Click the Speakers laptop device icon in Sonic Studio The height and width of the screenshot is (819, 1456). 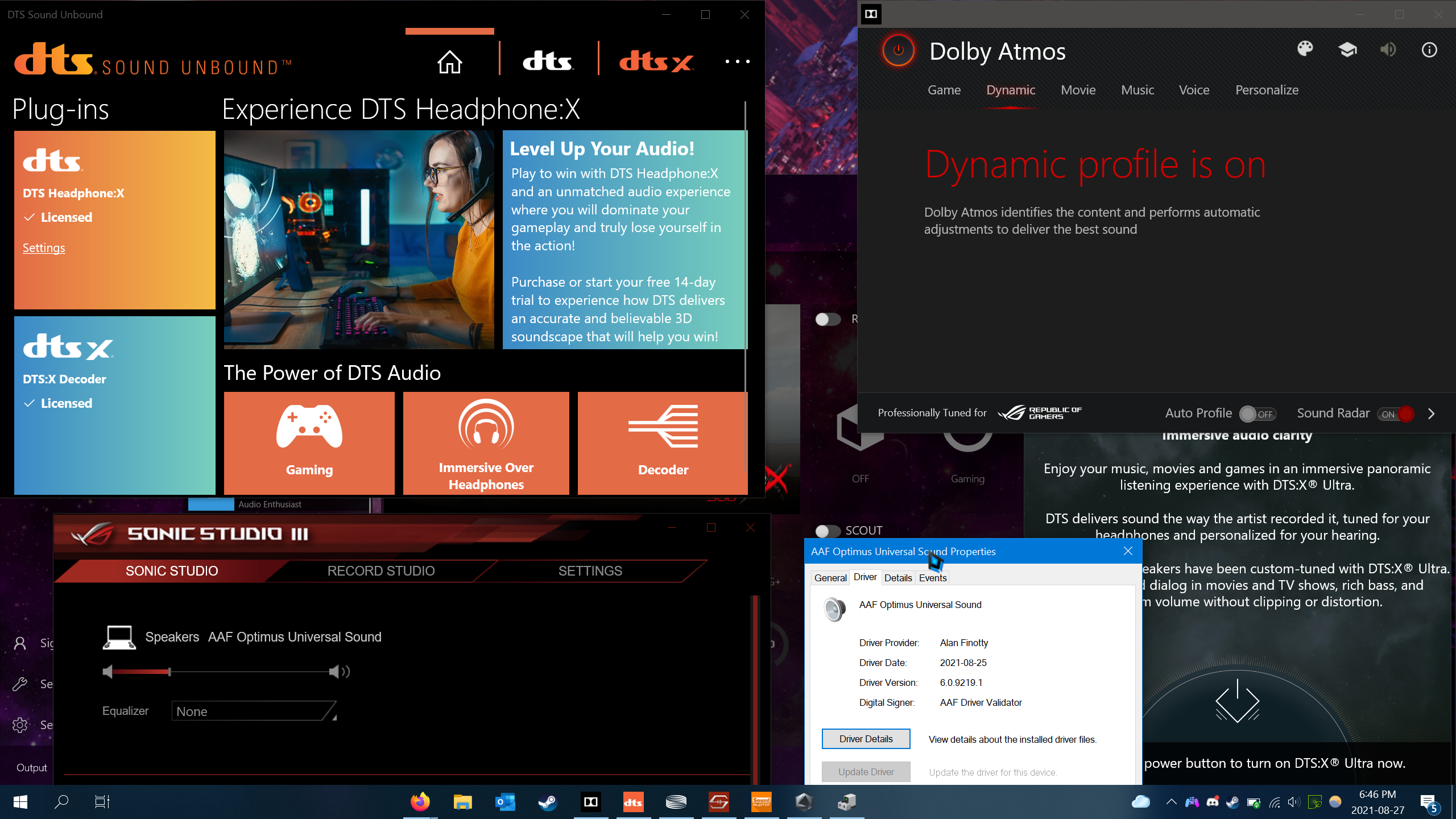tap(119, 638)
